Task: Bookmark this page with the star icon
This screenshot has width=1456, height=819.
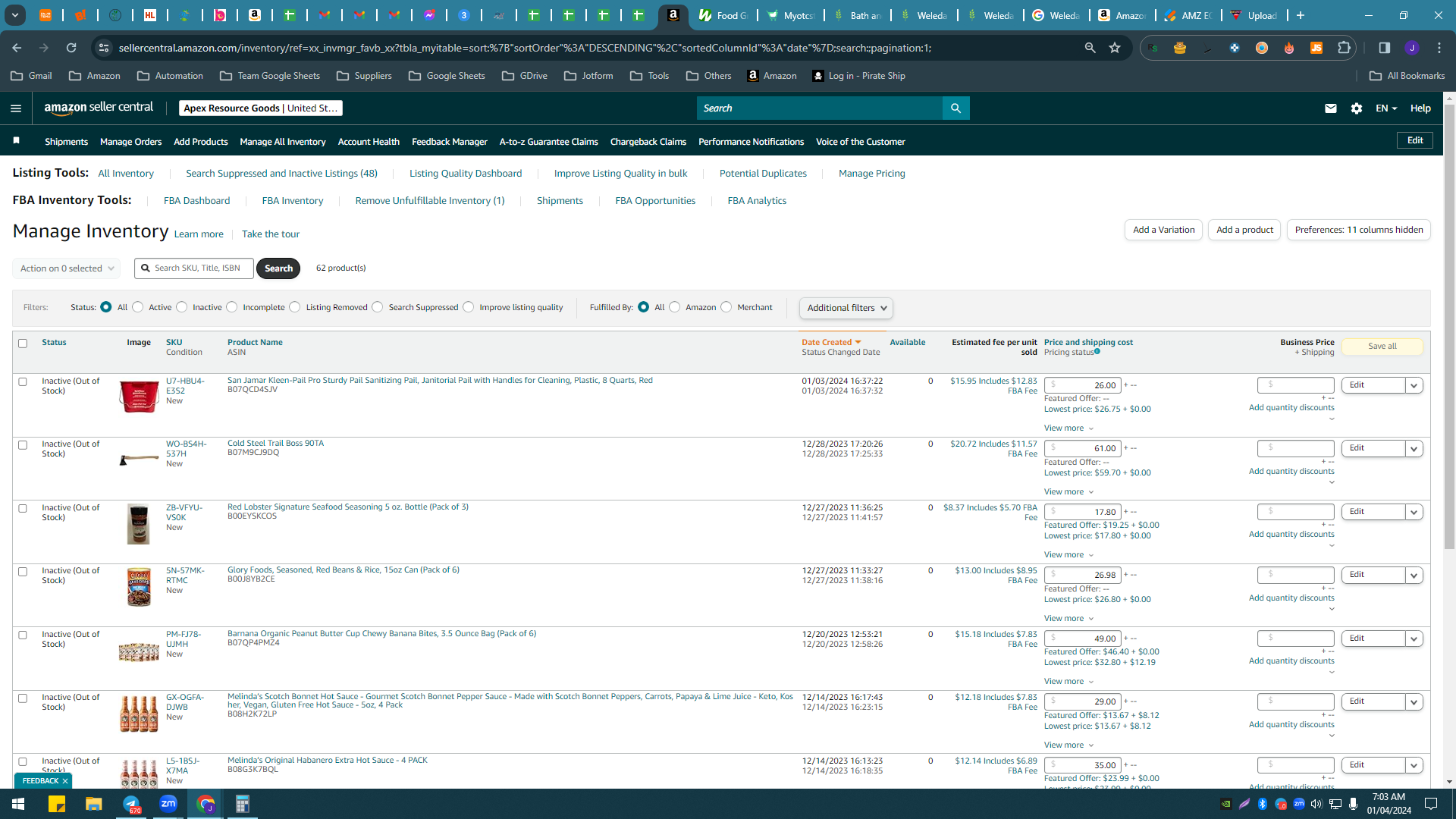Action: point(1115,48)
